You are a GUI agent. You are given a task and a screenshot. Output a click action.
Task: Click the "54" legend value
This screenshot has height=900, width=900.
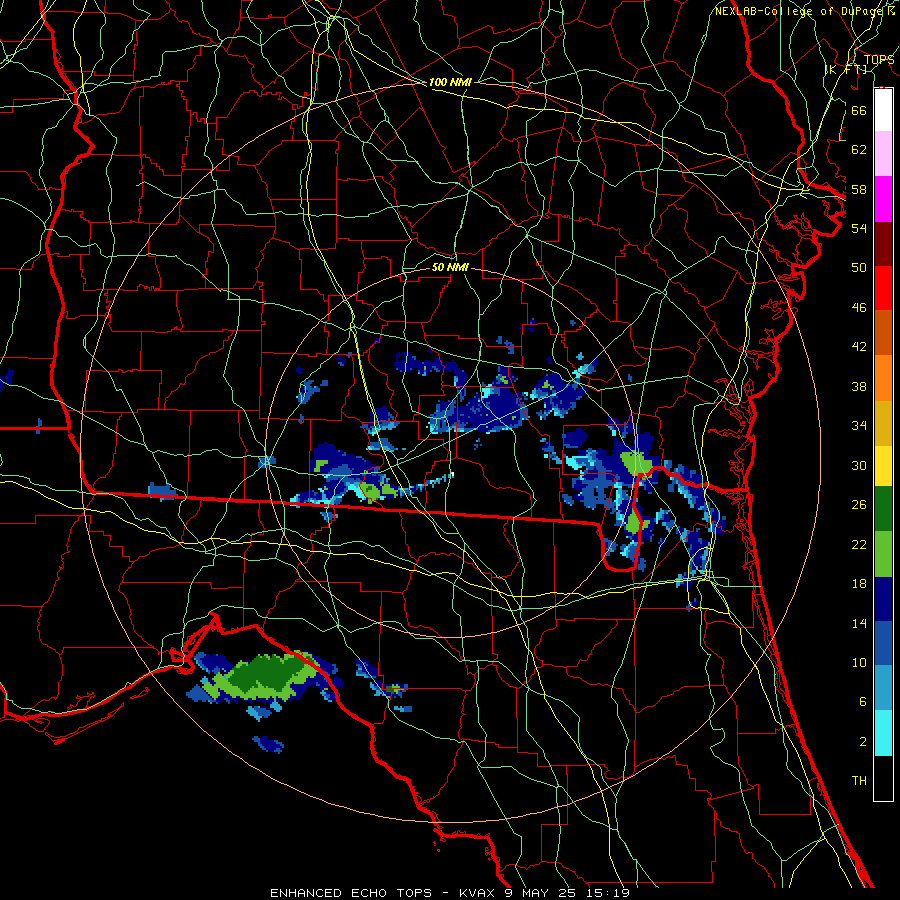[x=859, y=228]
